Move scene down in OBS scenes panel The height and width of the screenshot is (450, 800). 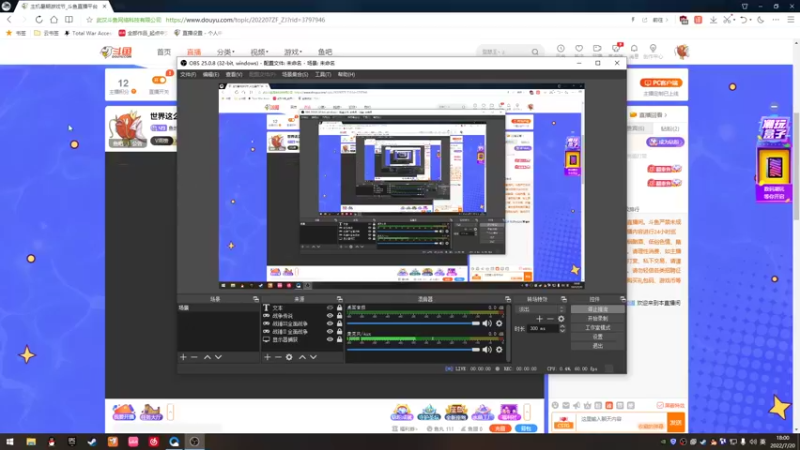coord(218,357)
